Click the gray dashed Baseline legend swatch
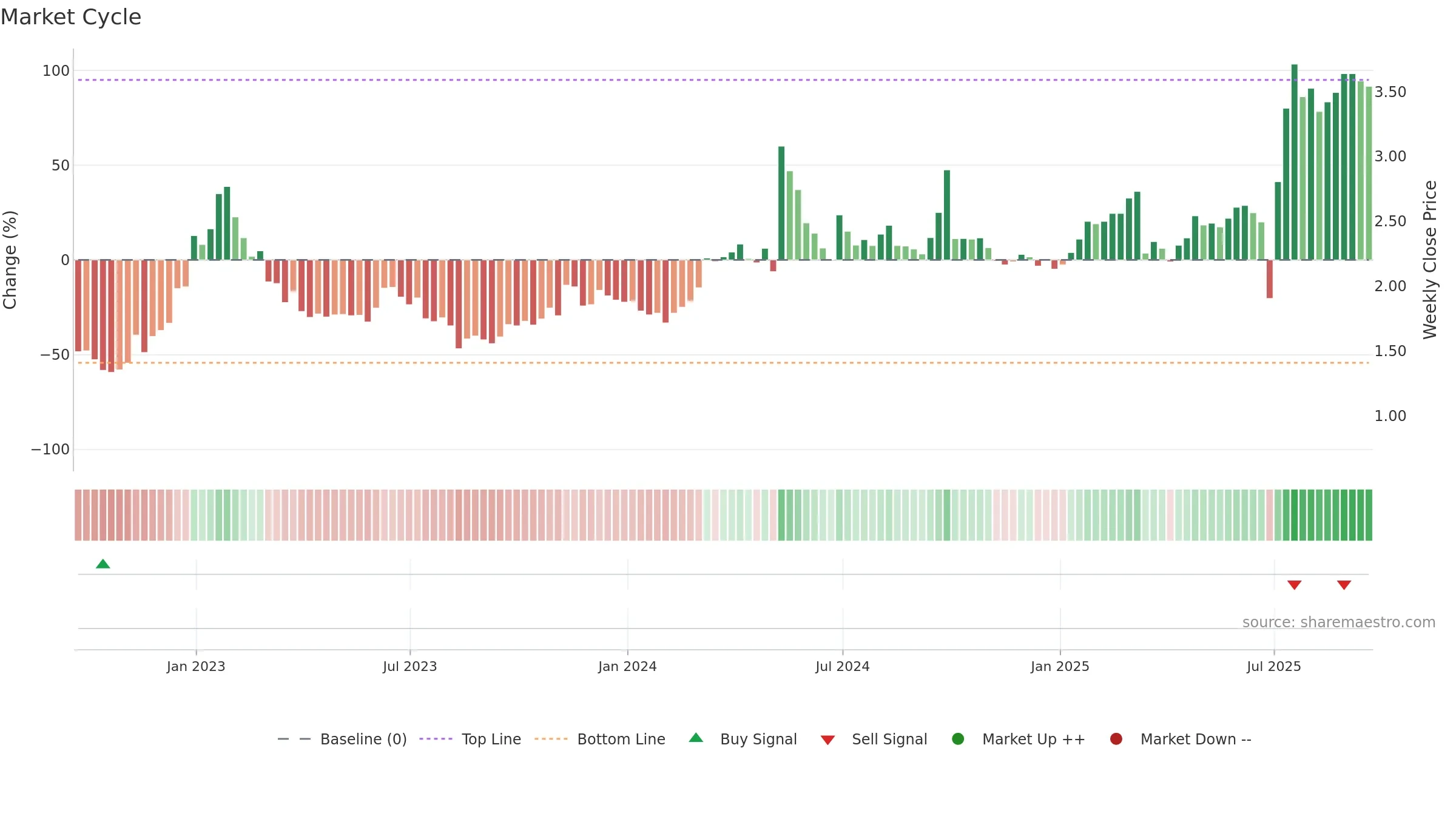 coord(294,739)
